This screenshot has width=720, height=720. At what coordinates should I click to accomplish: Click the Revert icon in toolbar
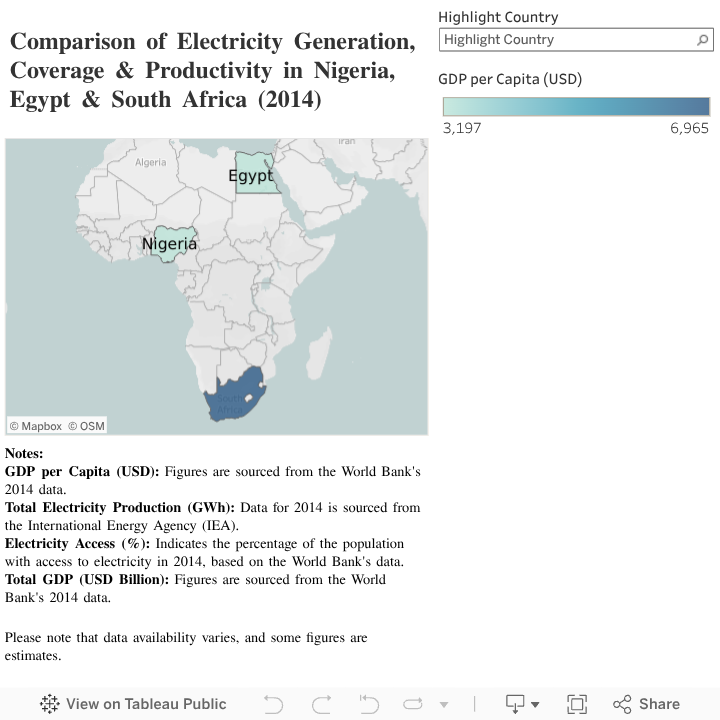click(x=369, y=704)
